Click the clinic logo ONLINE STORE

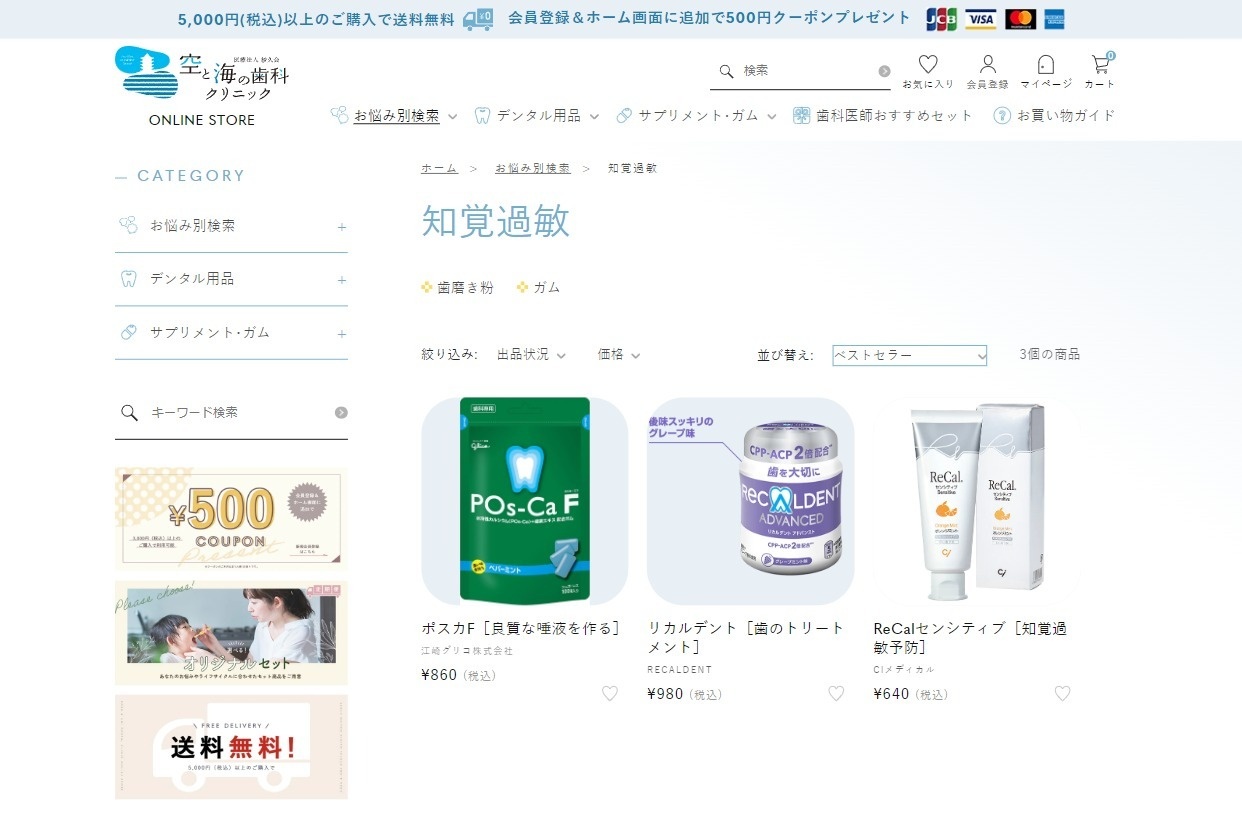click(x=202, y=86)
